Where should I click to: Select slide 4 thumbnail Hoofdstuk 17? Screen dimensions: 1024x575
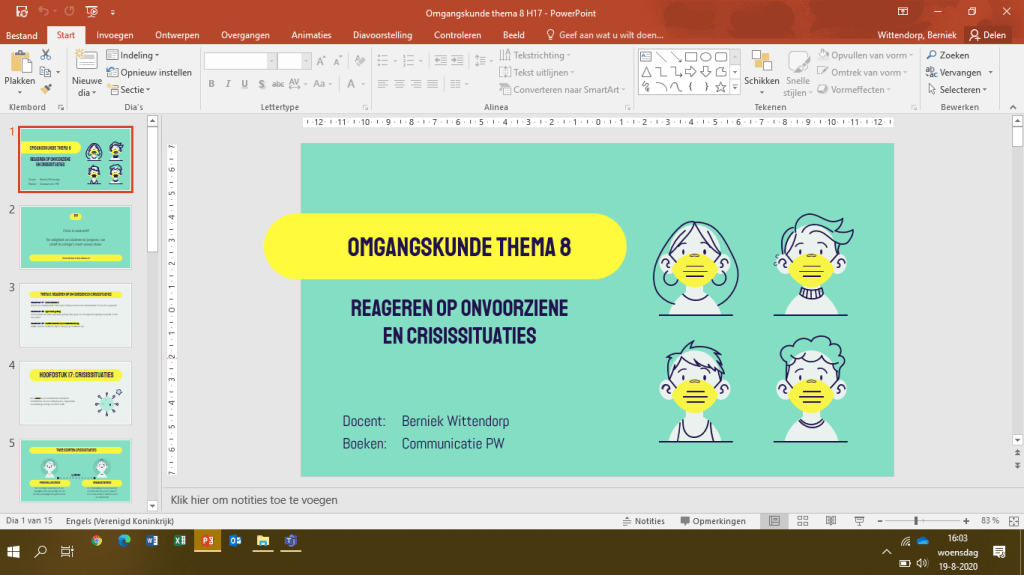[75, 393]
